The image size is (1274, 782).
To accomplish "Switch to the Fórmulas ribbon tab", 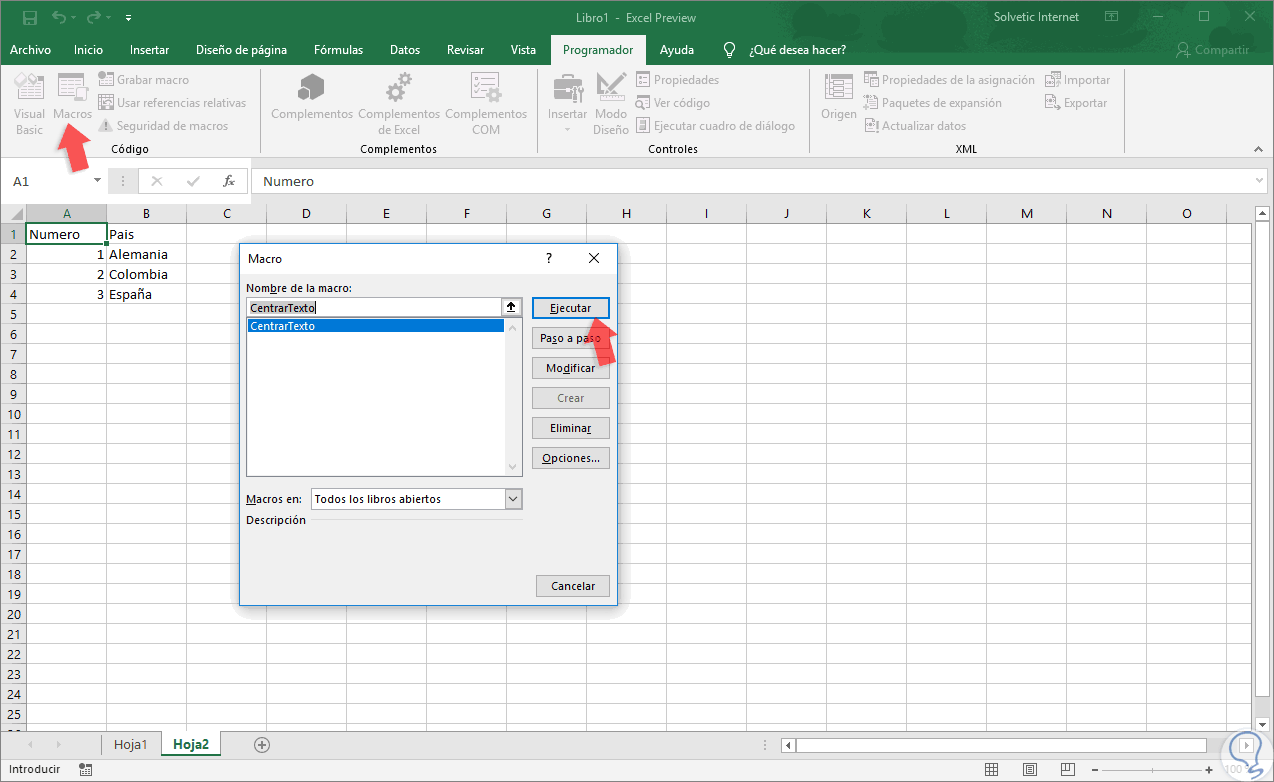I will click(x=337, y=49).
